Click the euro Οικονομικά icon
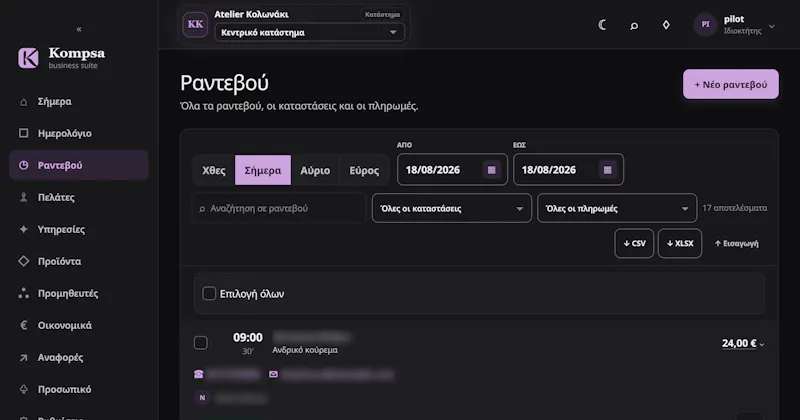The image size is (800, 420). [23, 325]
